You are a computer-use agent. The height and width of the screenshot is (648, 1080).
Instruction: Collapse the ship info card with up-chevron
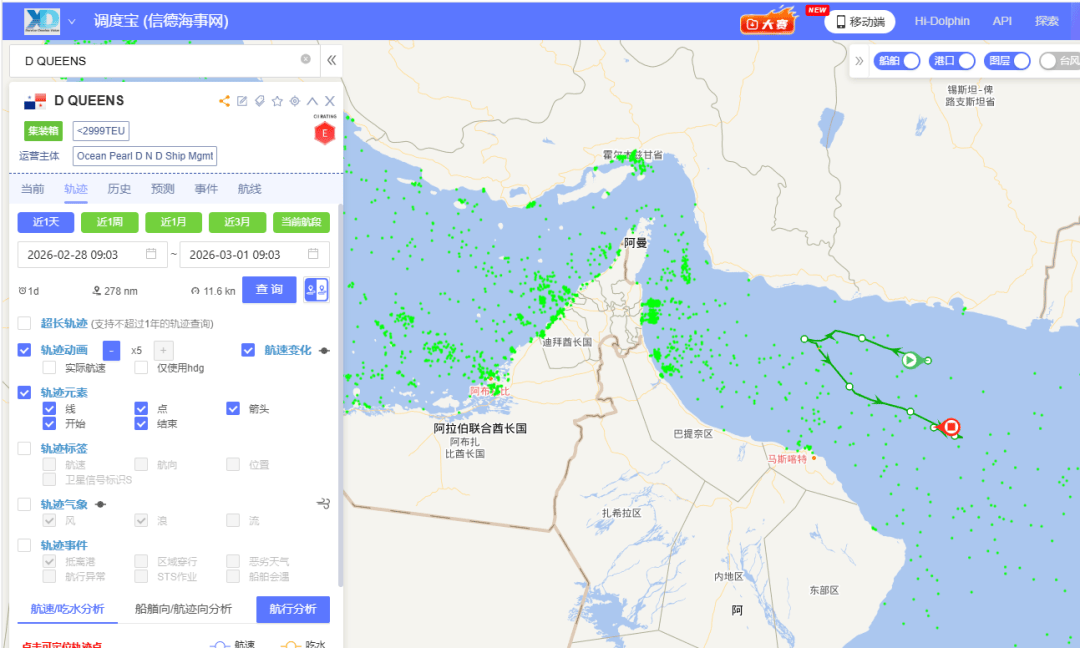pyautogui.click(x=312, y=101)
